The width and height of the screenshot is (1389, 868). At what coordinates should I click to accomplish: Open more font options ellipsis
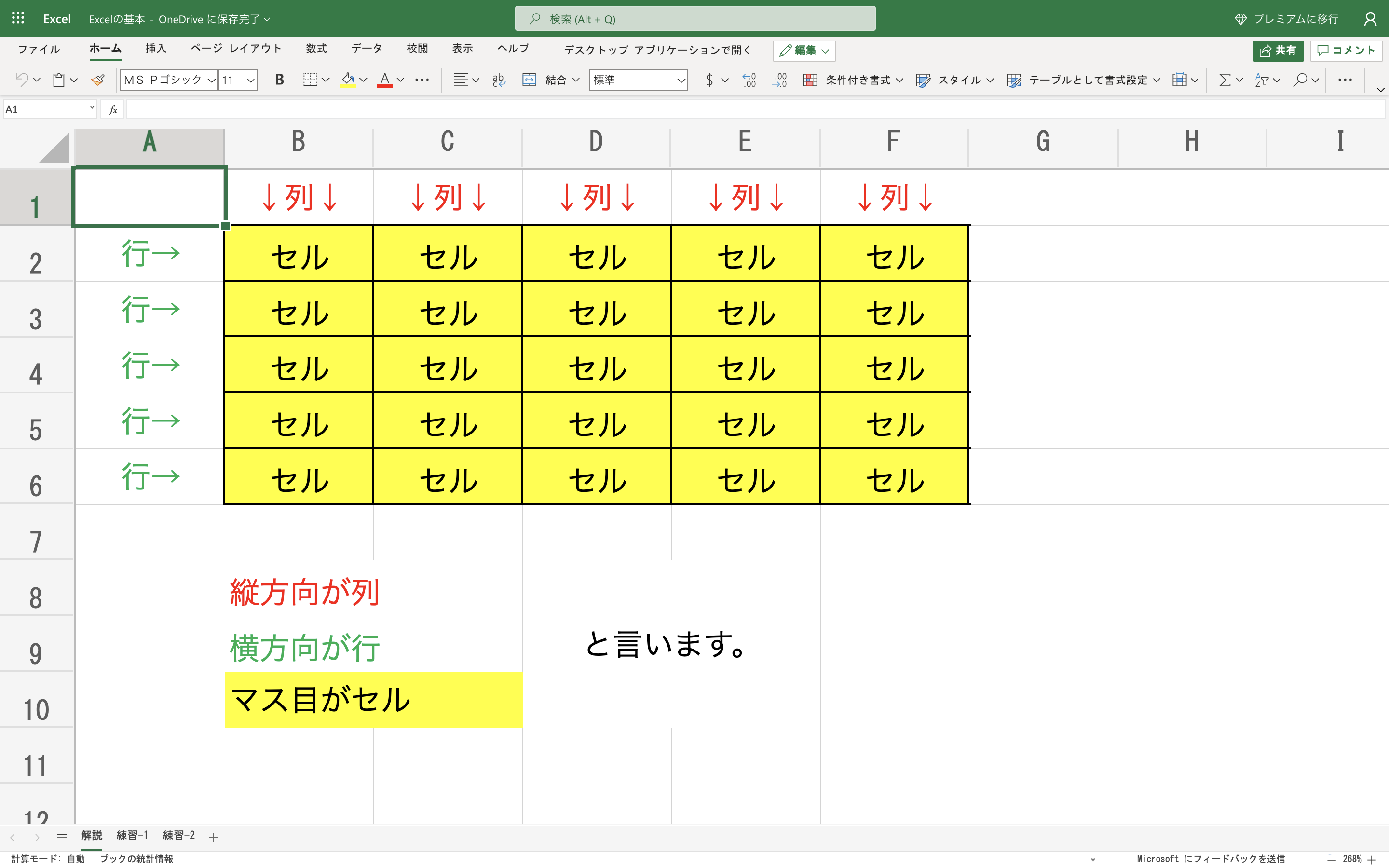(422, 80)
